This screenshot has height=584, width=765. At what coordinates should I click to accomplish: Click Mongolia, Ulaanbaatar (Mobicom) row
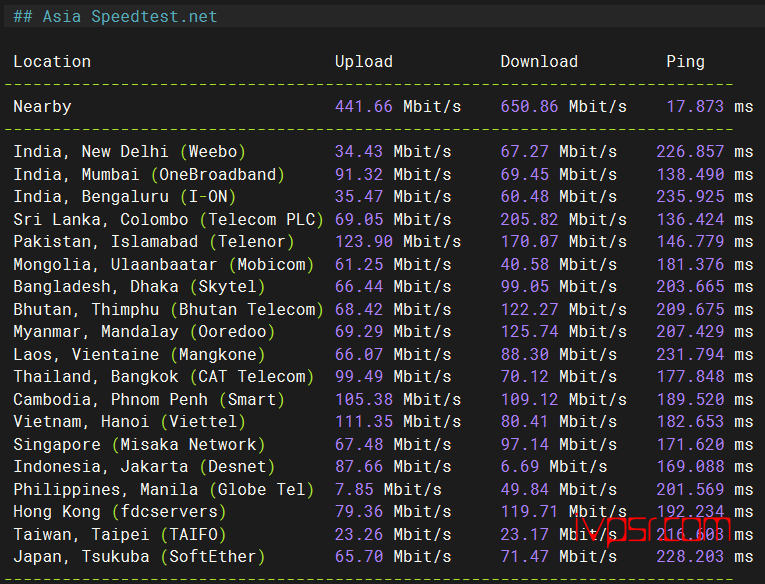[x=383, y=264]
